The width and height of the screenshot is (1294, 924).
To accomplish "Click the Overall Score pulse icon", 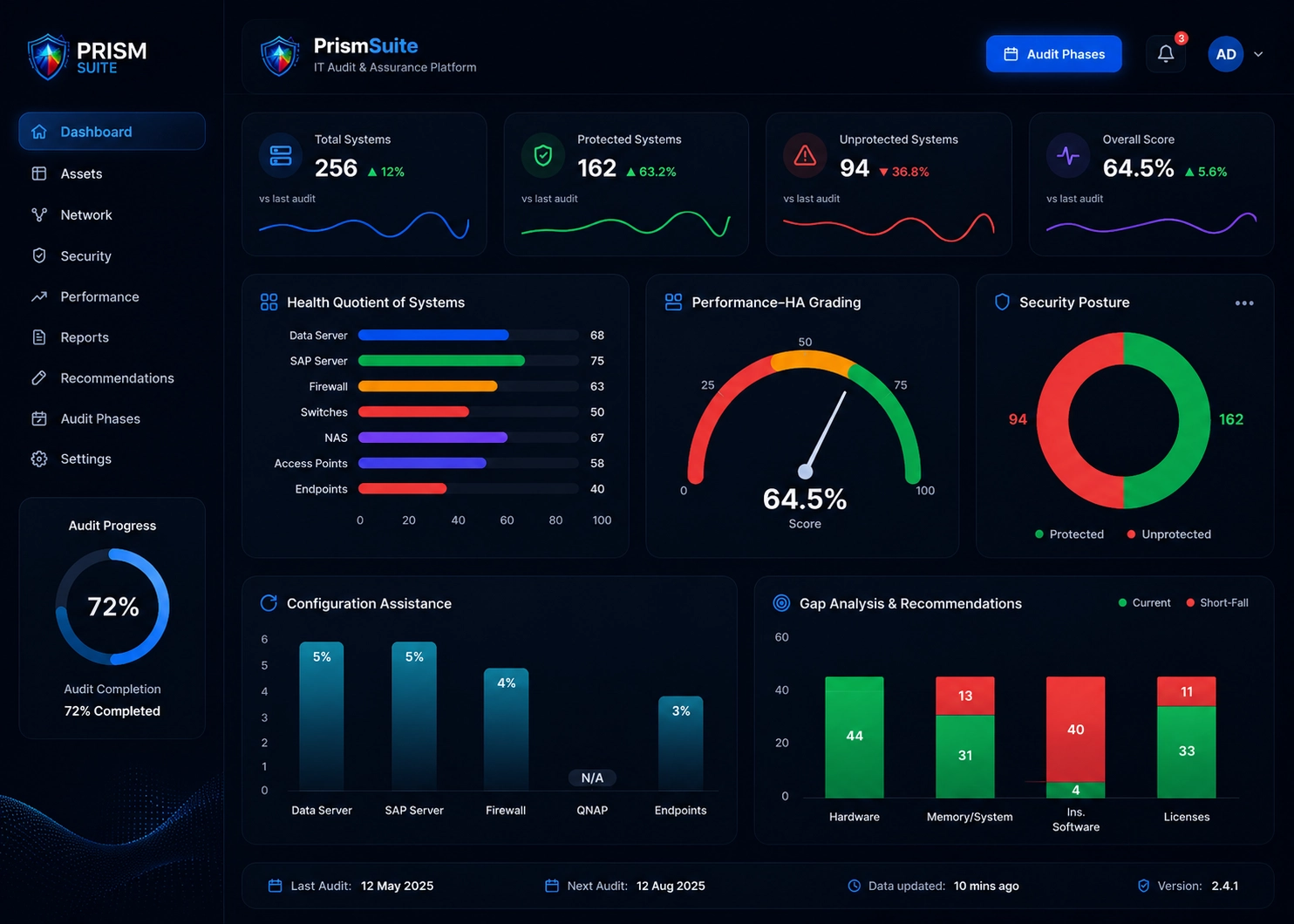I will [1068, 156].
